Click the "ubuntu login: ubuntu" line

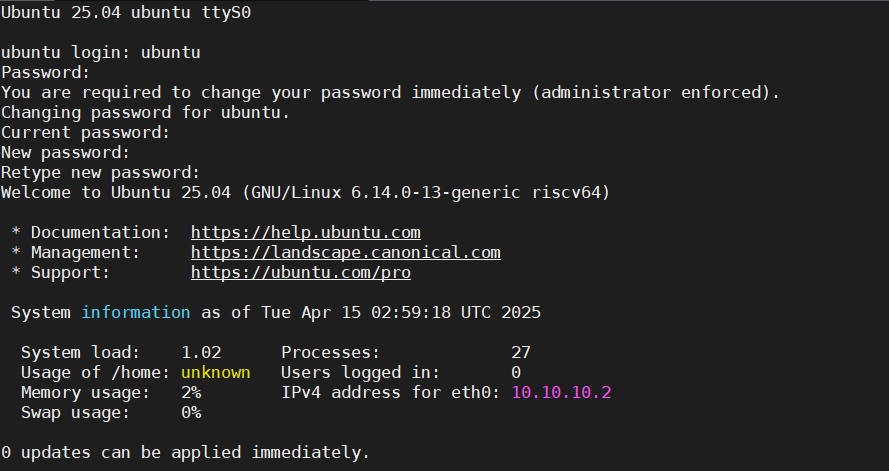pos(100,52)
